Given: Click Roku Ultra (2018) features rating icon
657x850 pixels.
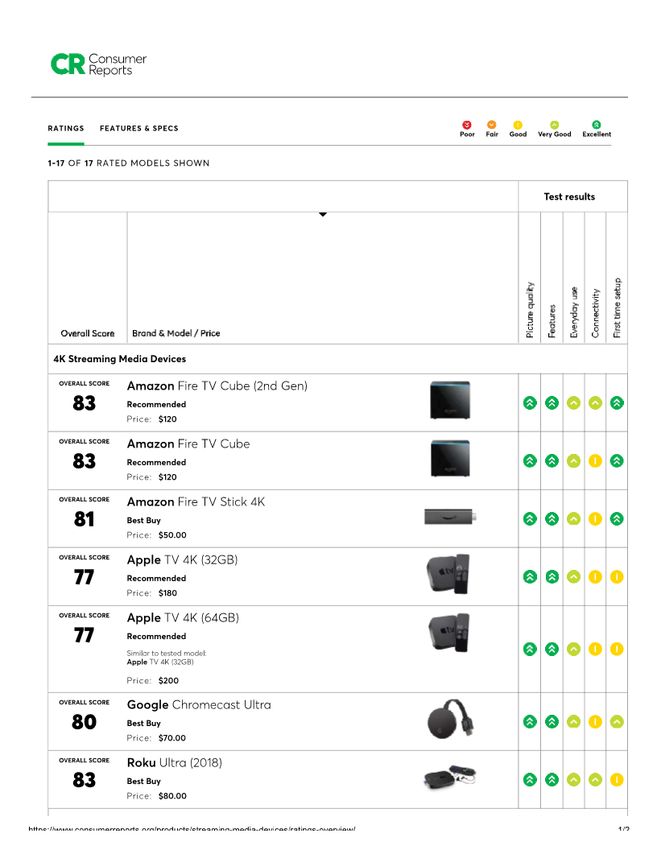Looking at the screenshot, I should pos(551,780).
